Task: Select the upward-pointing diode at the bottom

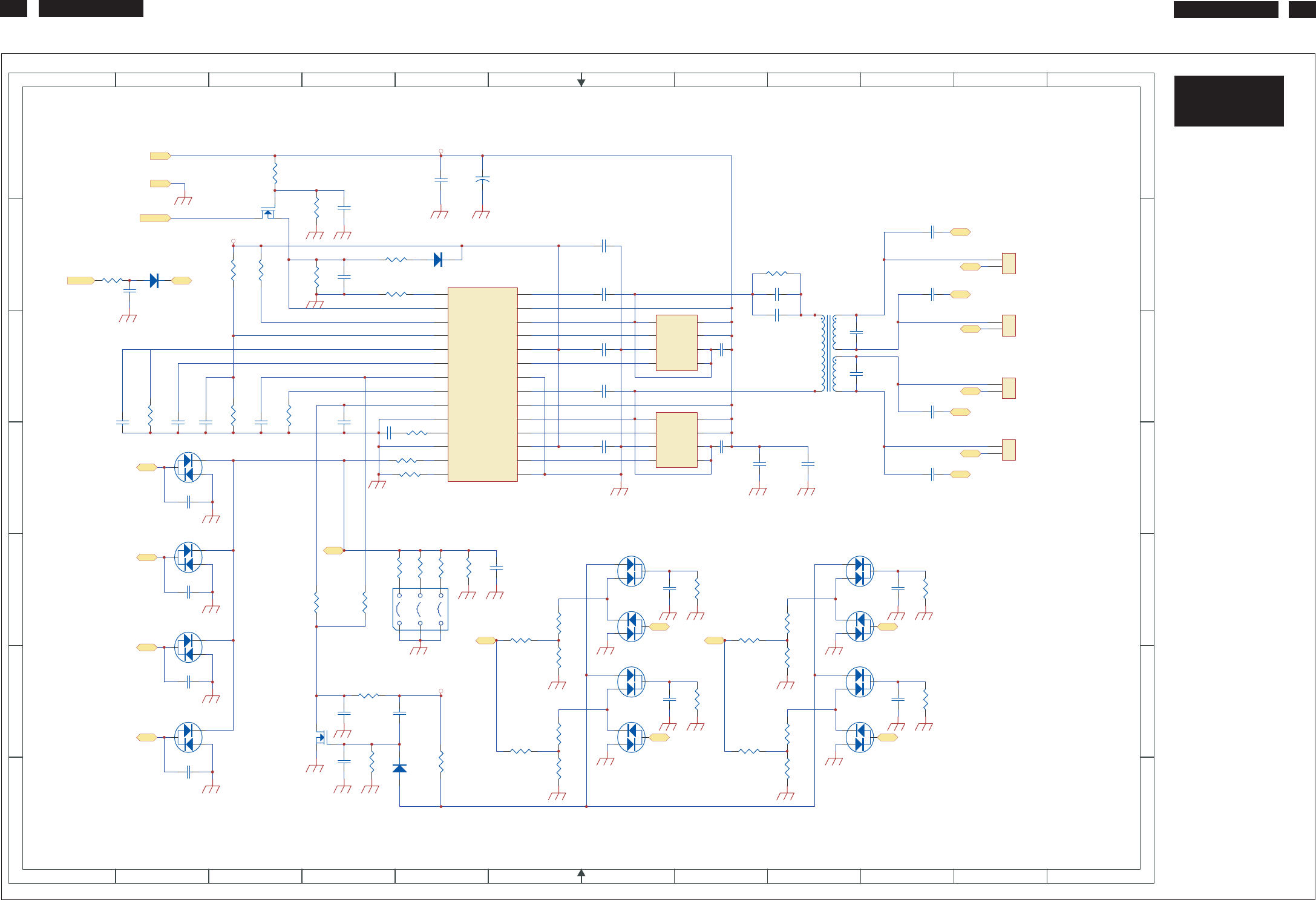Action: pos(399,768)
